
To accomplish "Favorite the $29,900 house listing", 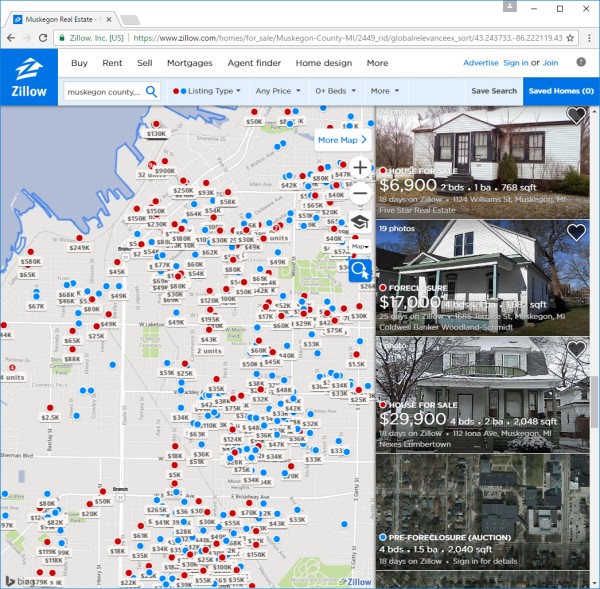I will pos(576,349).
